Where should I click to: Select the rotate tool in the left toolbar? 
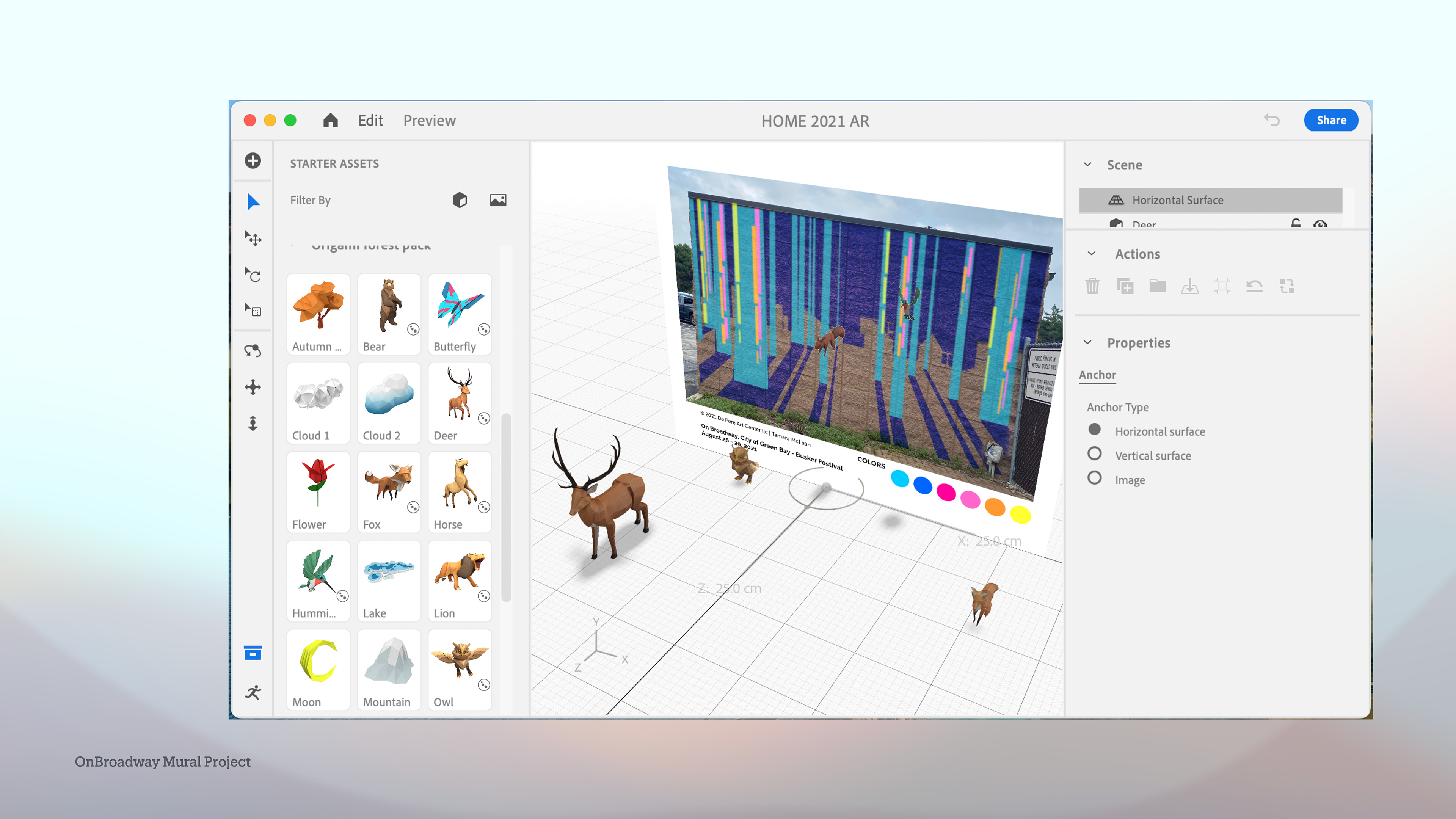pyautogui.click(x=253, y=275)
